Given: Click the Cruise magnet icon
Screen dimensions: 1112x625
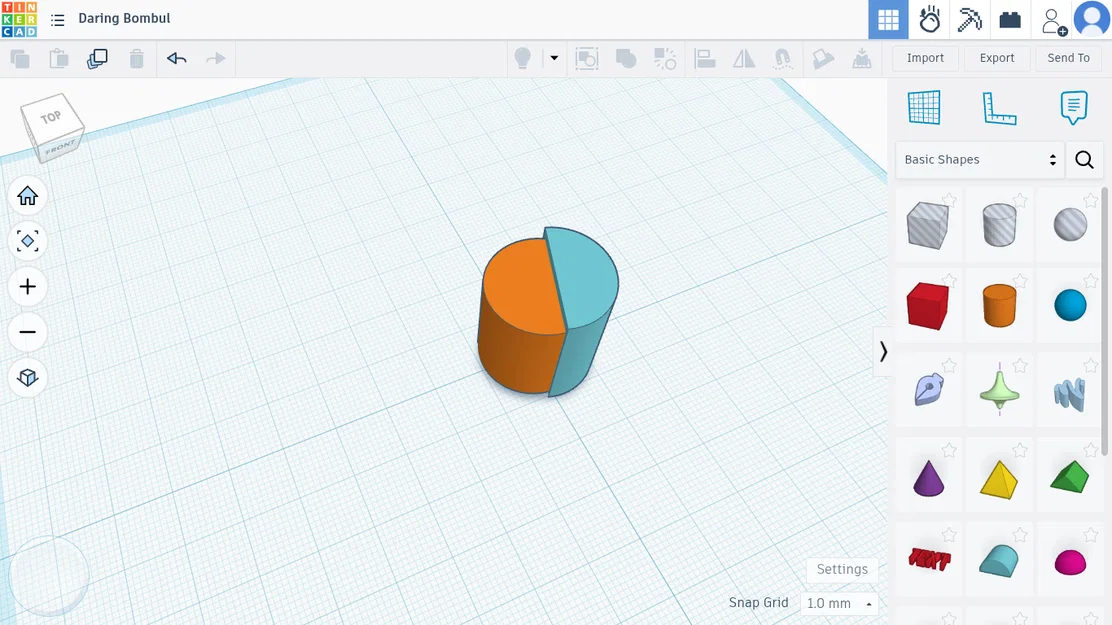Looking at the screenshot, I should pos(782,58).
